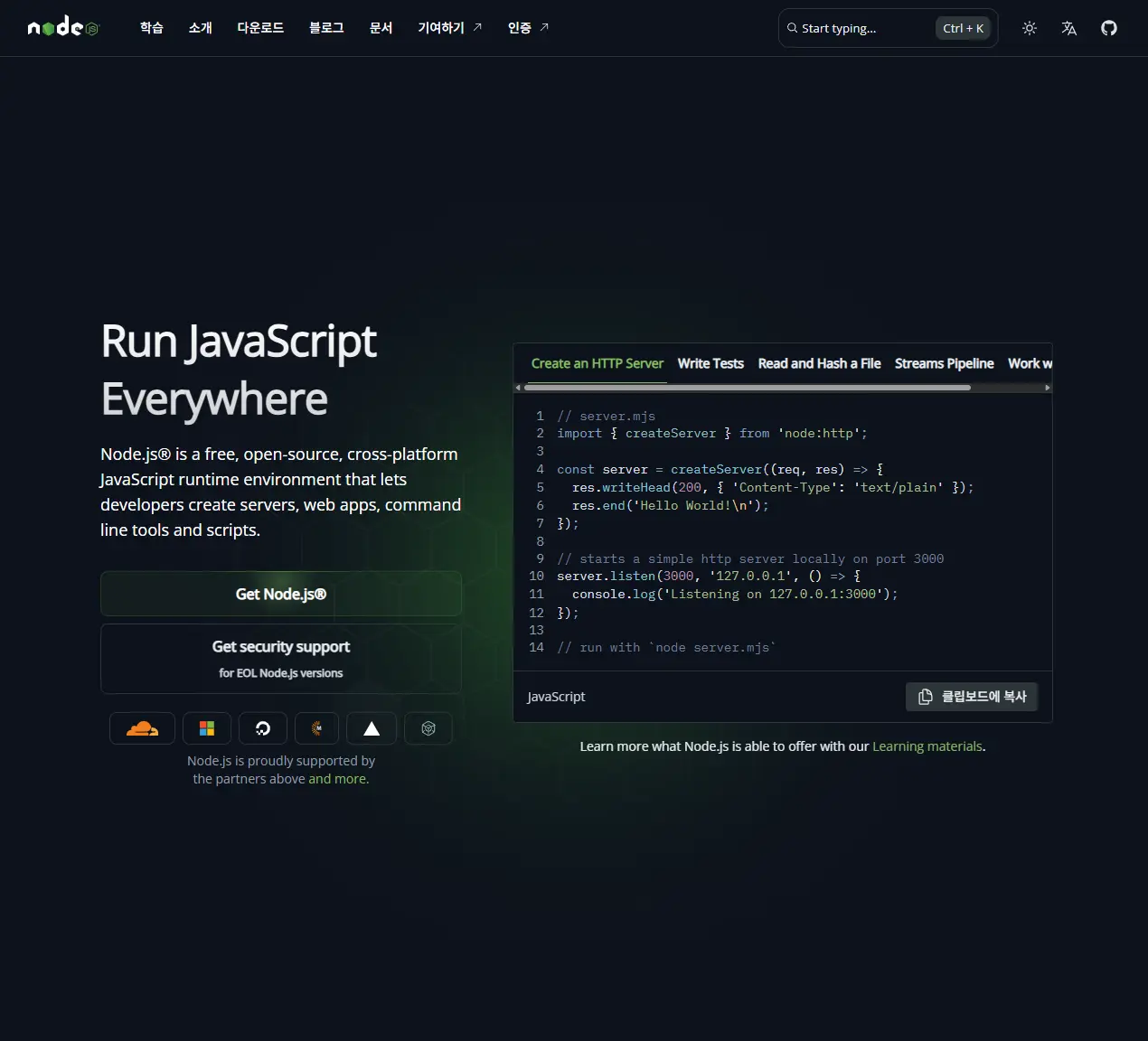The image size is (1148, 1041).
Task: Open the Cloudflare partner logo
Action: click(142, 728)
